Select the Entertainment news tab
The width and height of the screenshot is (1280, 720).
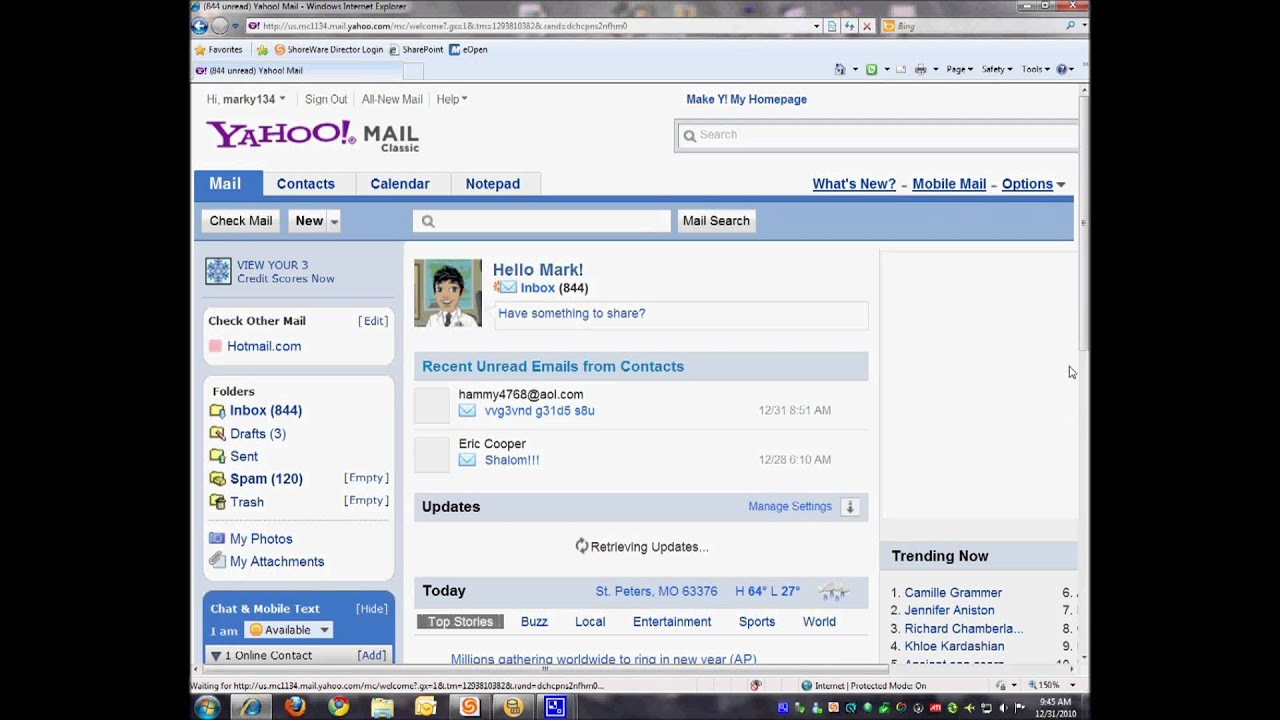(672, 622)
